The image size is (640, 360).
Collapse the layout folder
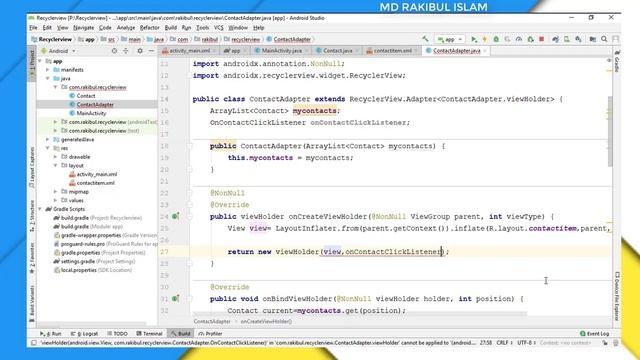(56, 165)
